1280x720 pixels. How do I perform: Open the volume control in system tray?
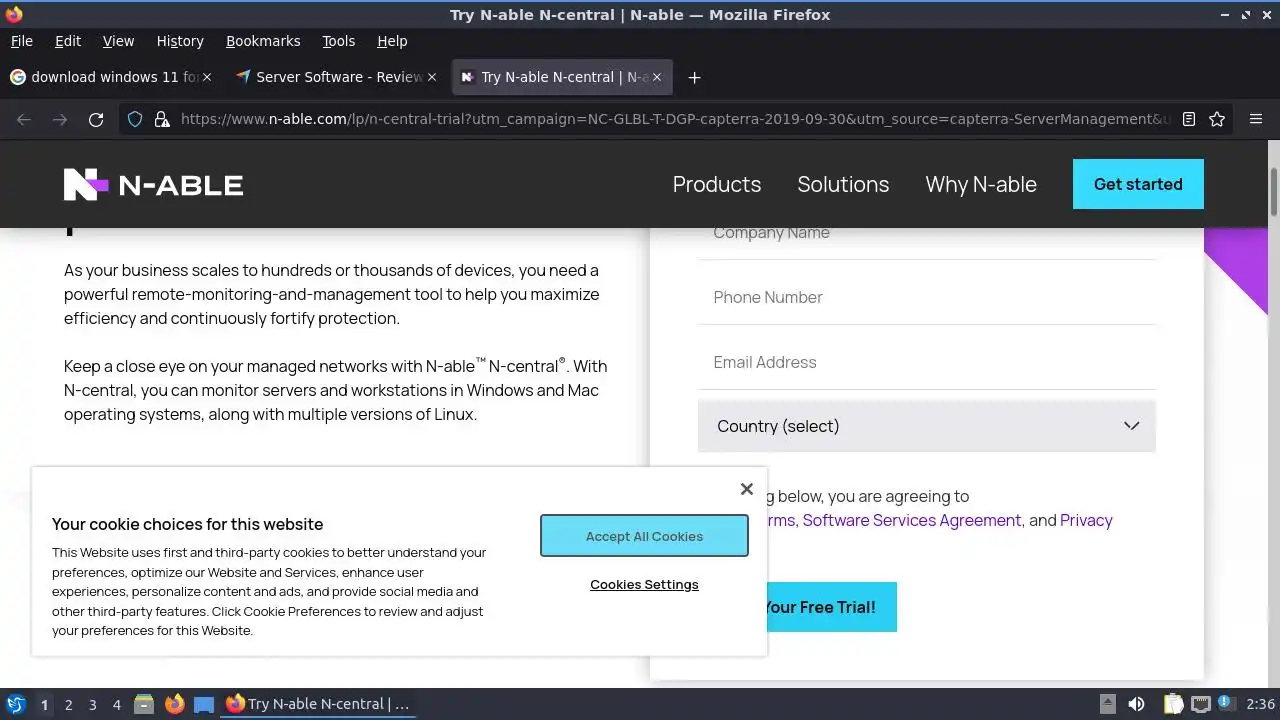point(1136,704)
